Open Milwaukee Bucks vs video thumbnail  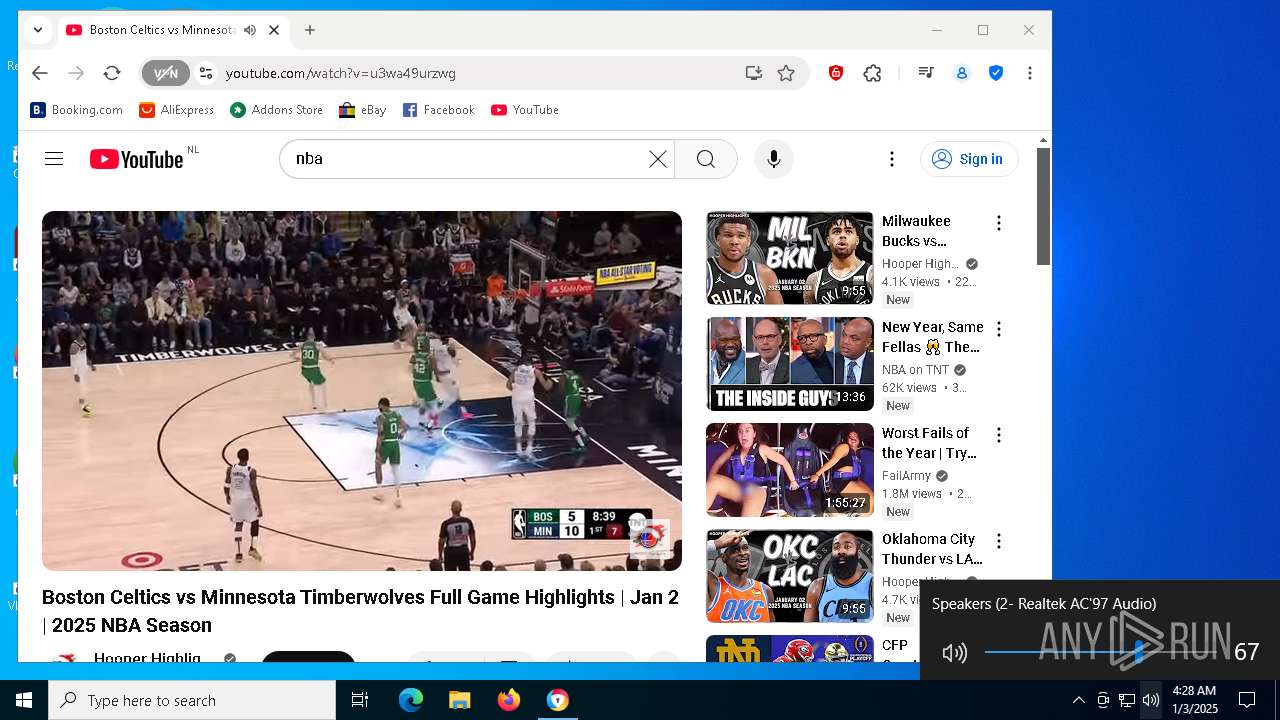[x=790, y=258]
